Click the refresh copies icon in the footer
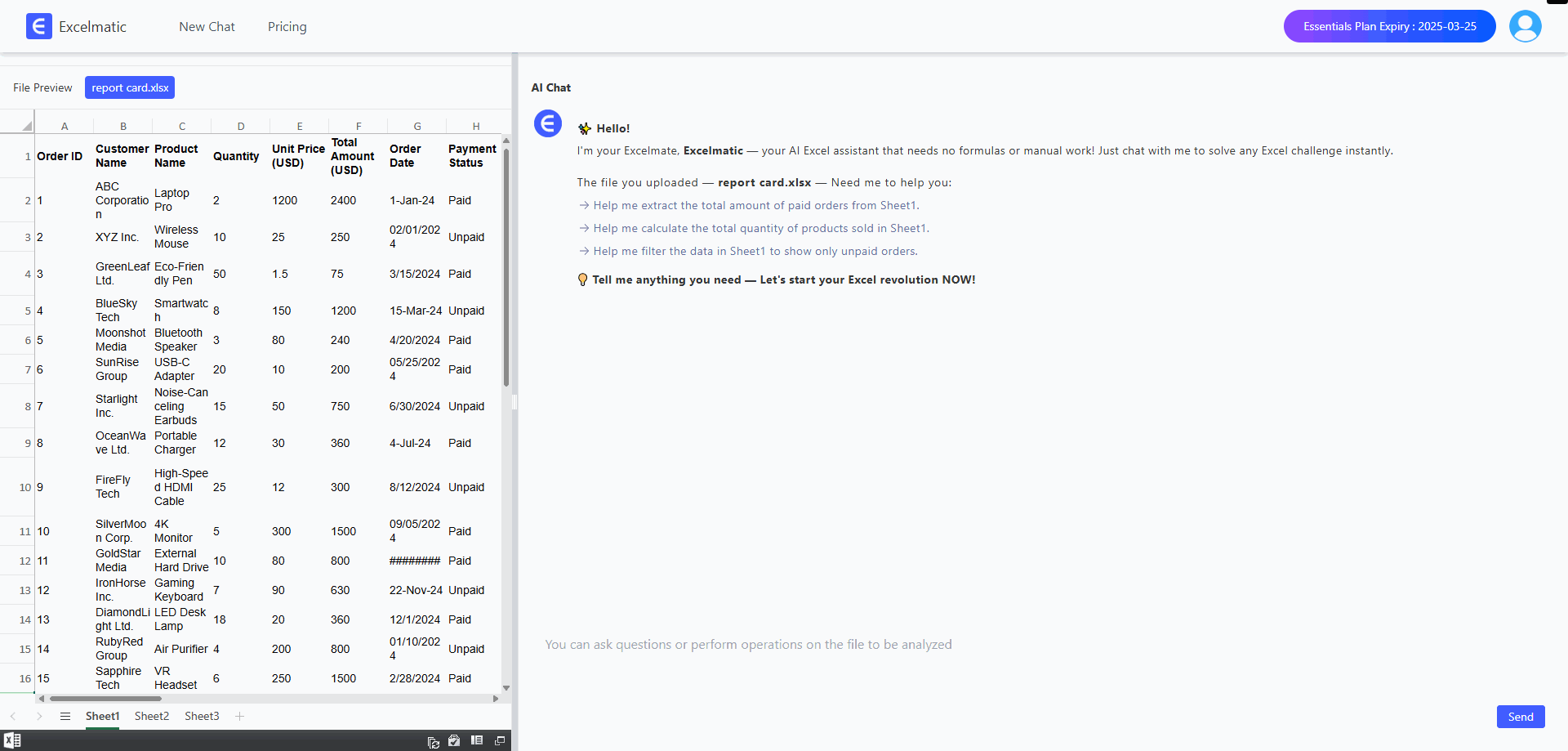1568x751 pixels. 434,741
